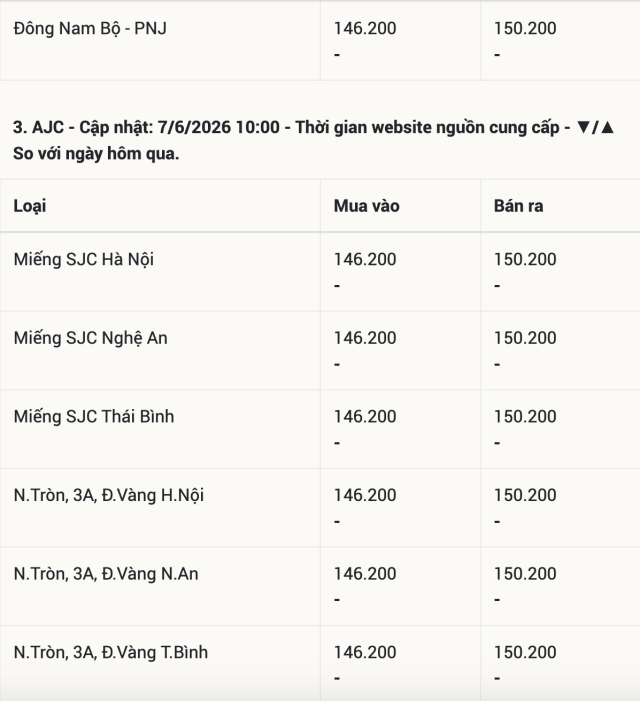Image resolution: width=640 pixels, height=701 pixels.
Task: Click the Miếng SJC Thái Bình sell price
Action: [x=525, y=417]
